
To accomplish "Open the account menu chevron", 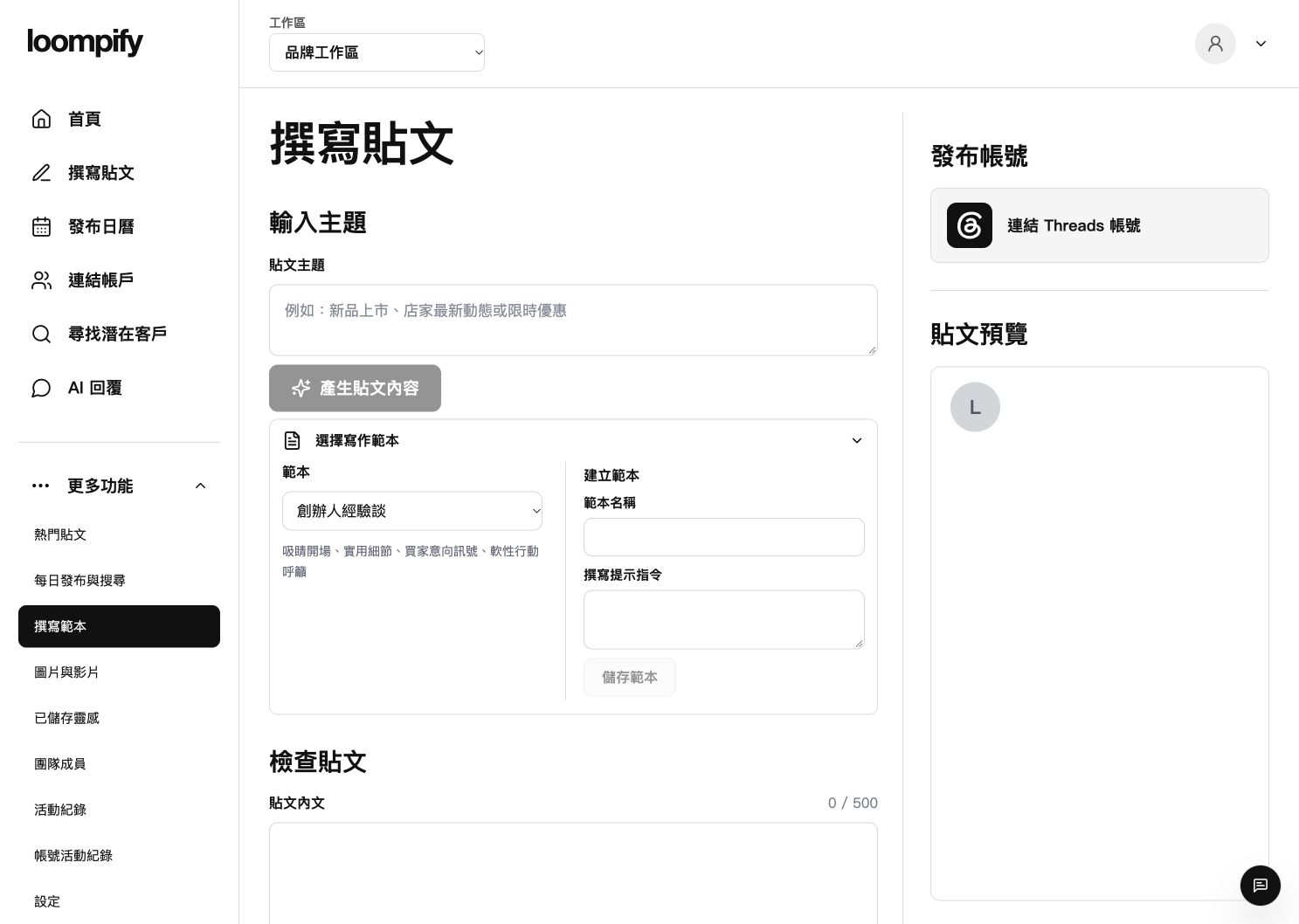I will point(1261,44).
